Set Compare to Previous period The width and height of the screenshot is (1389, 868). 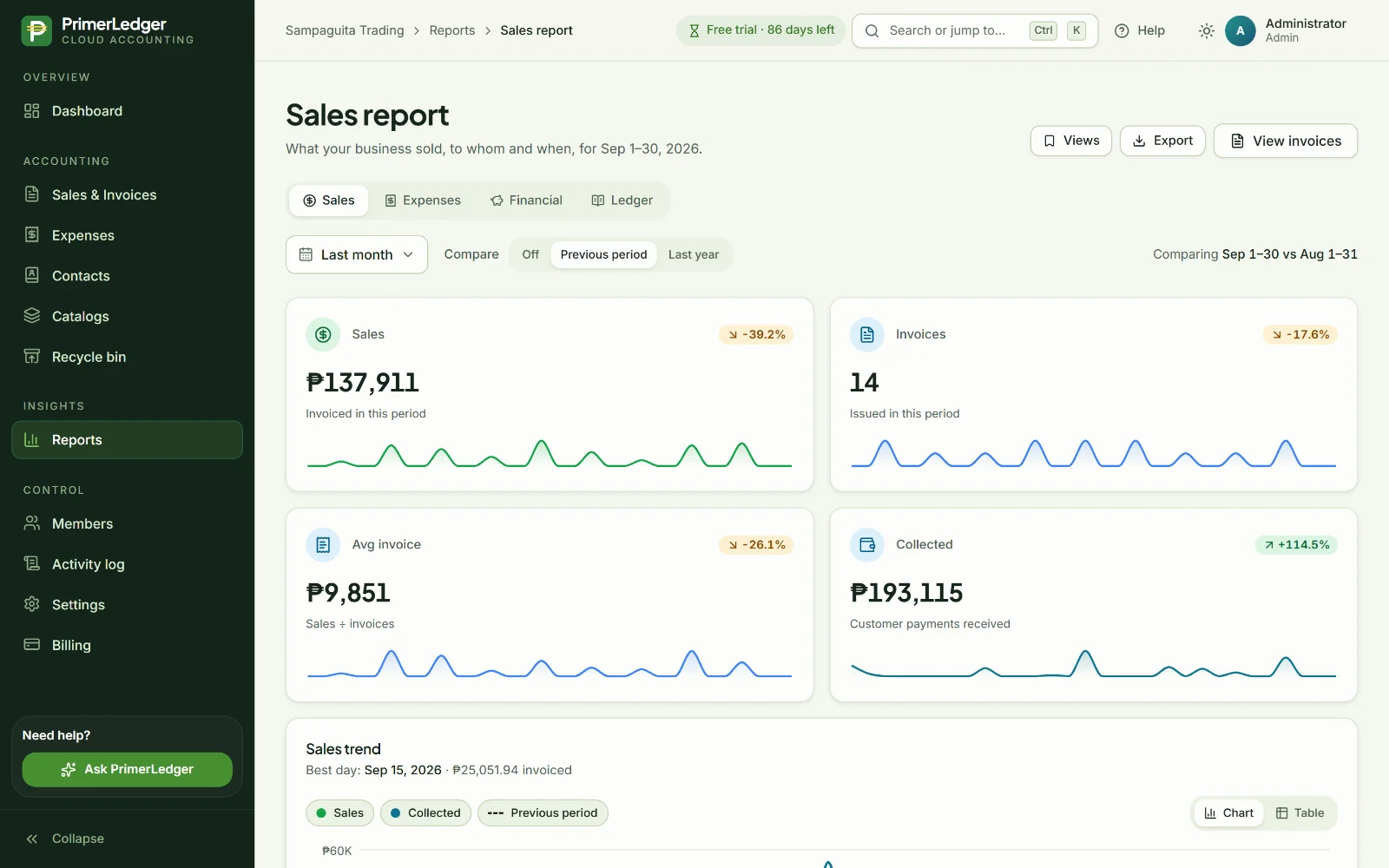click(603, 254)
